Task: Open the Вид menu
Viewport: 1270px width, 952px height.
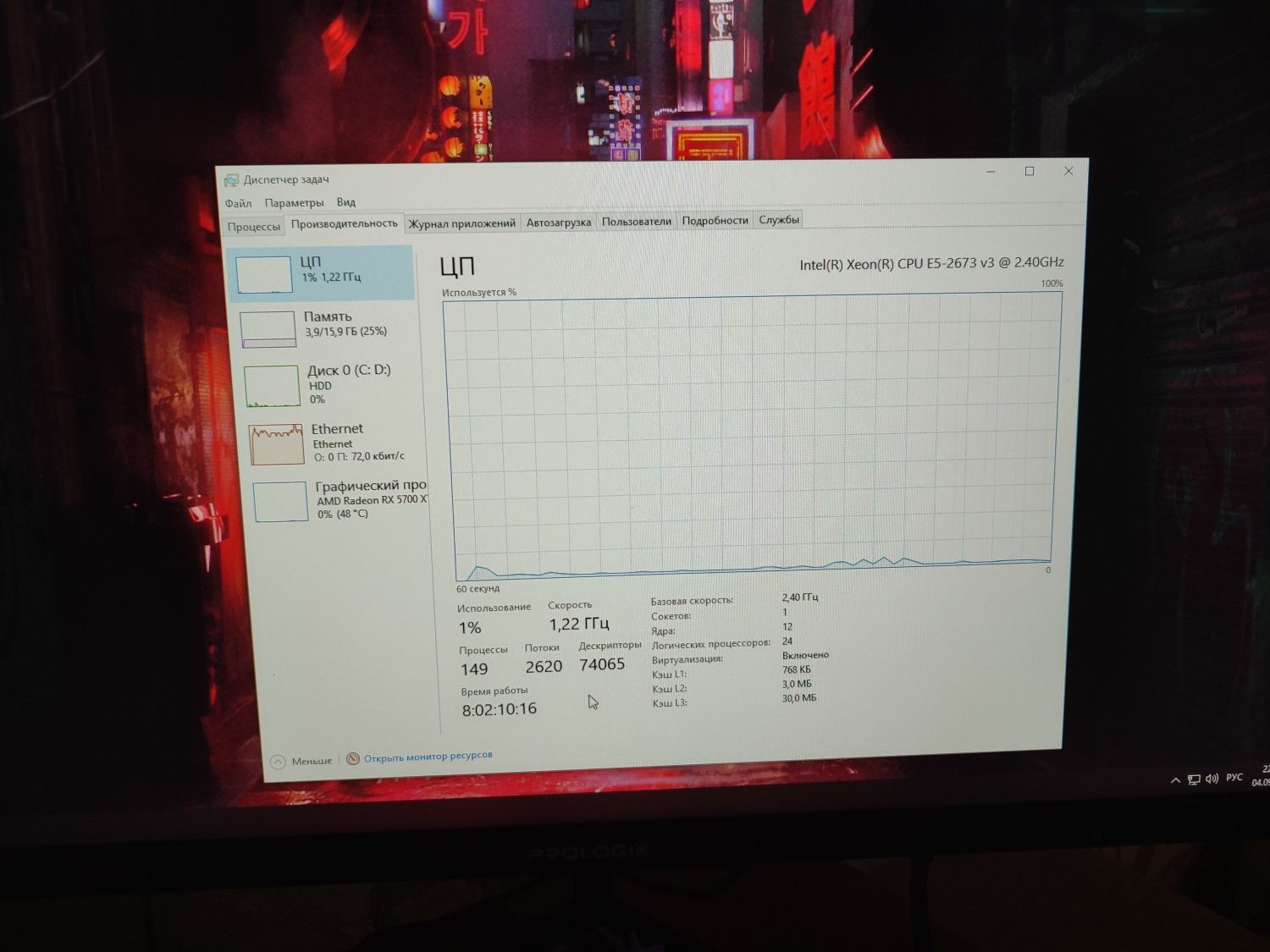Action: (345, 202)
